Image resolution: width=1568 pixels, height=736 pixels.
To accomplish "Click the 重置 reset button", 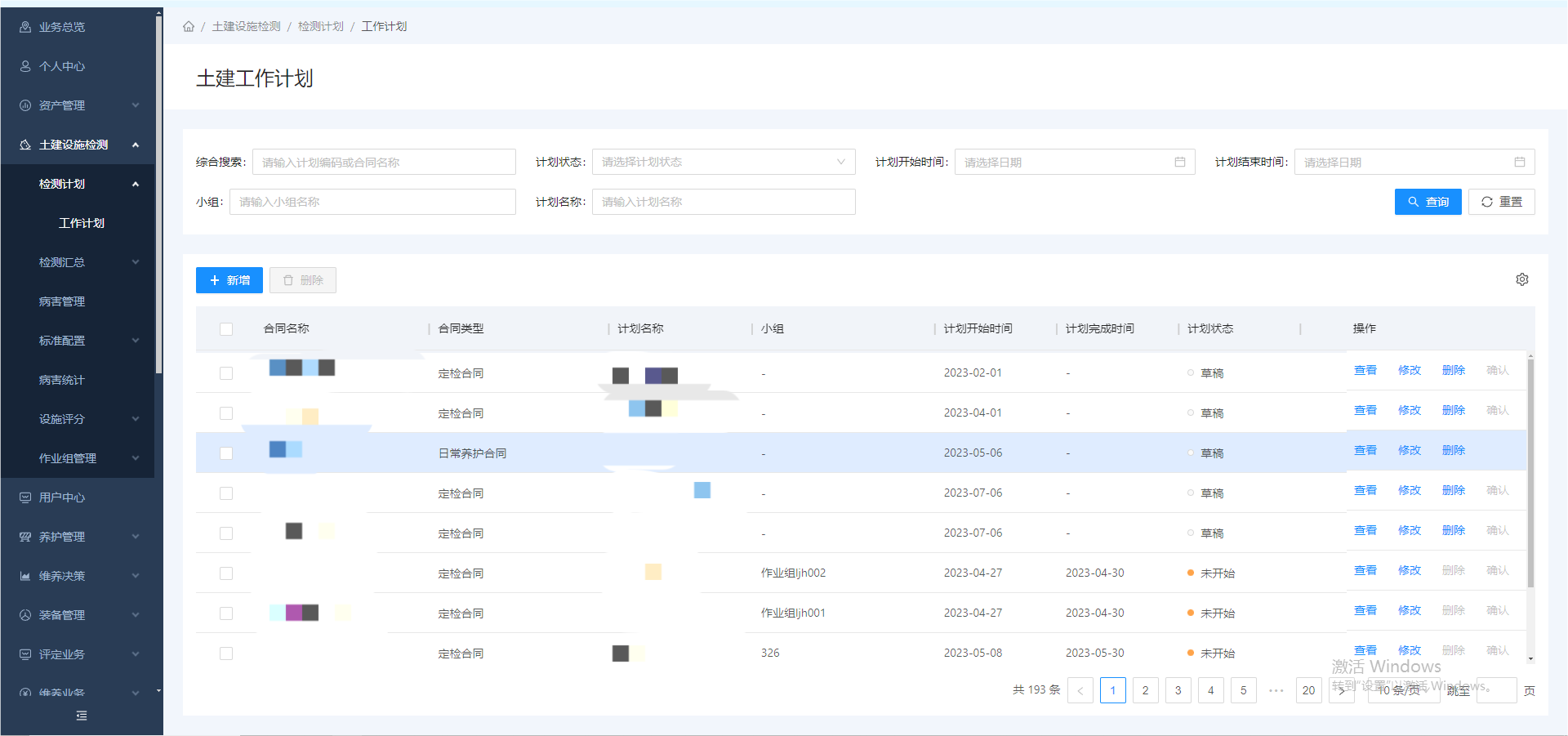I will (x=1501, y=202).
